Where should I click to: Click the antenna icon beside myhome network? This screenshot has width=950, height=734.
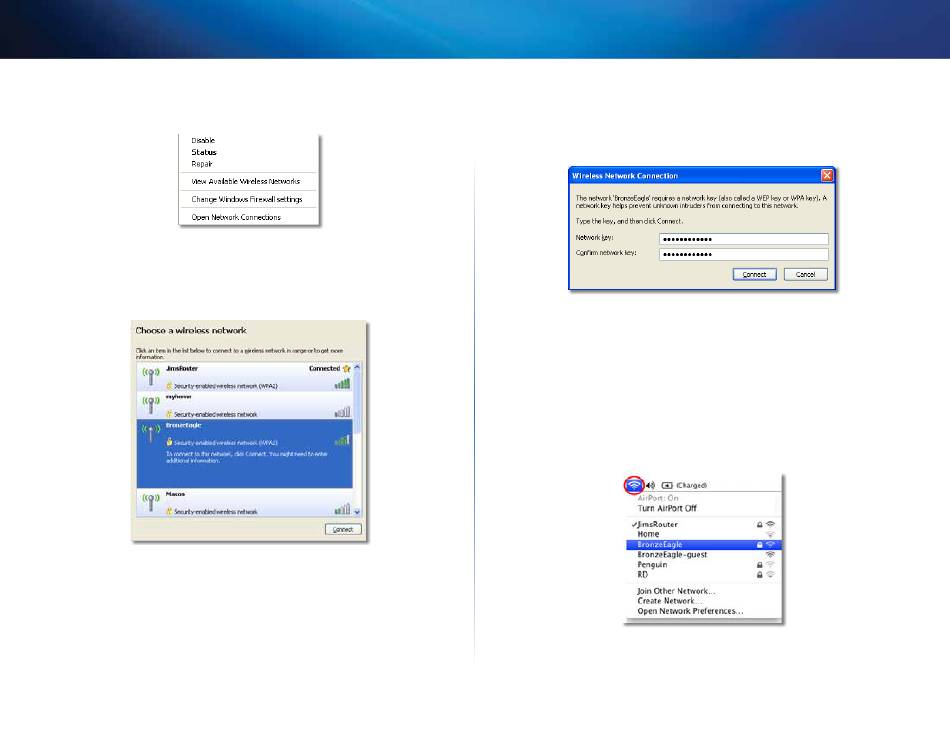150,404
